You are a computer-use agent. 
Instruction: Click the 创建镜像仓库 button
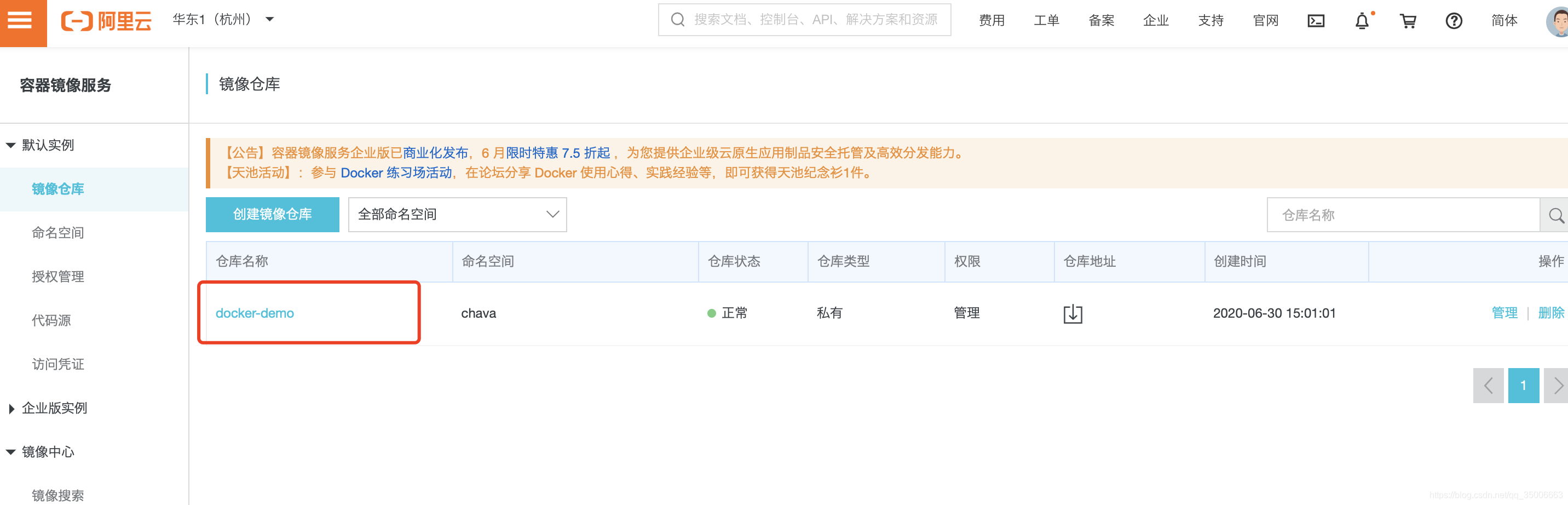[272, 214]
